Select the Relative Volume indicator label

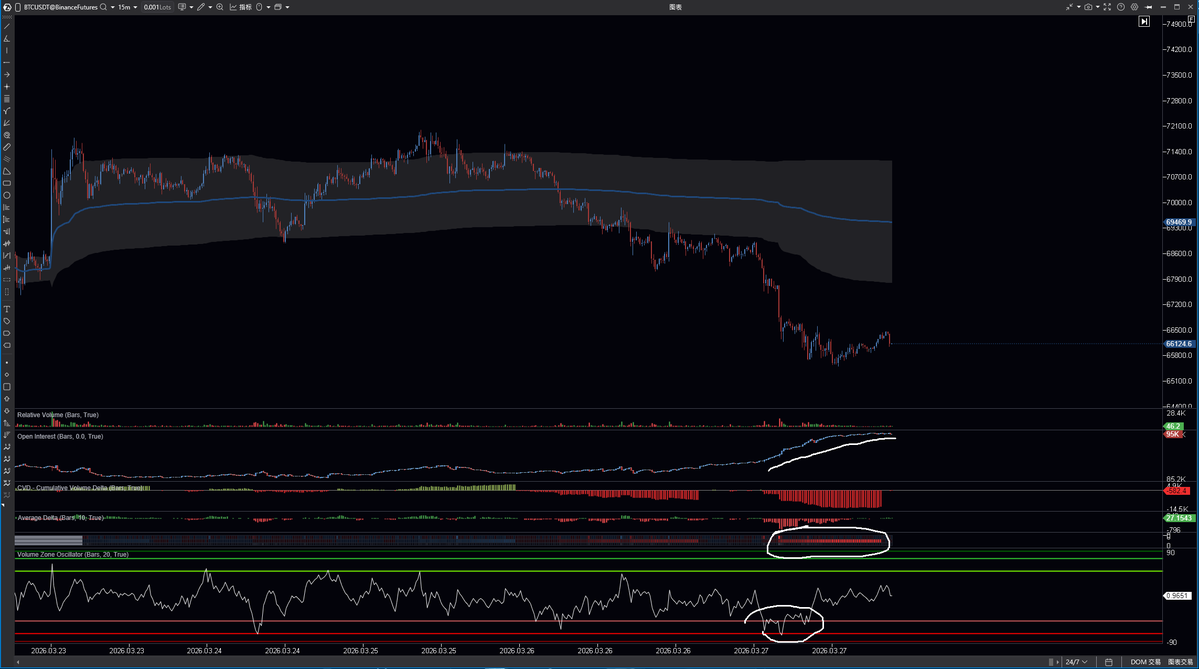[x=57, y=415]
